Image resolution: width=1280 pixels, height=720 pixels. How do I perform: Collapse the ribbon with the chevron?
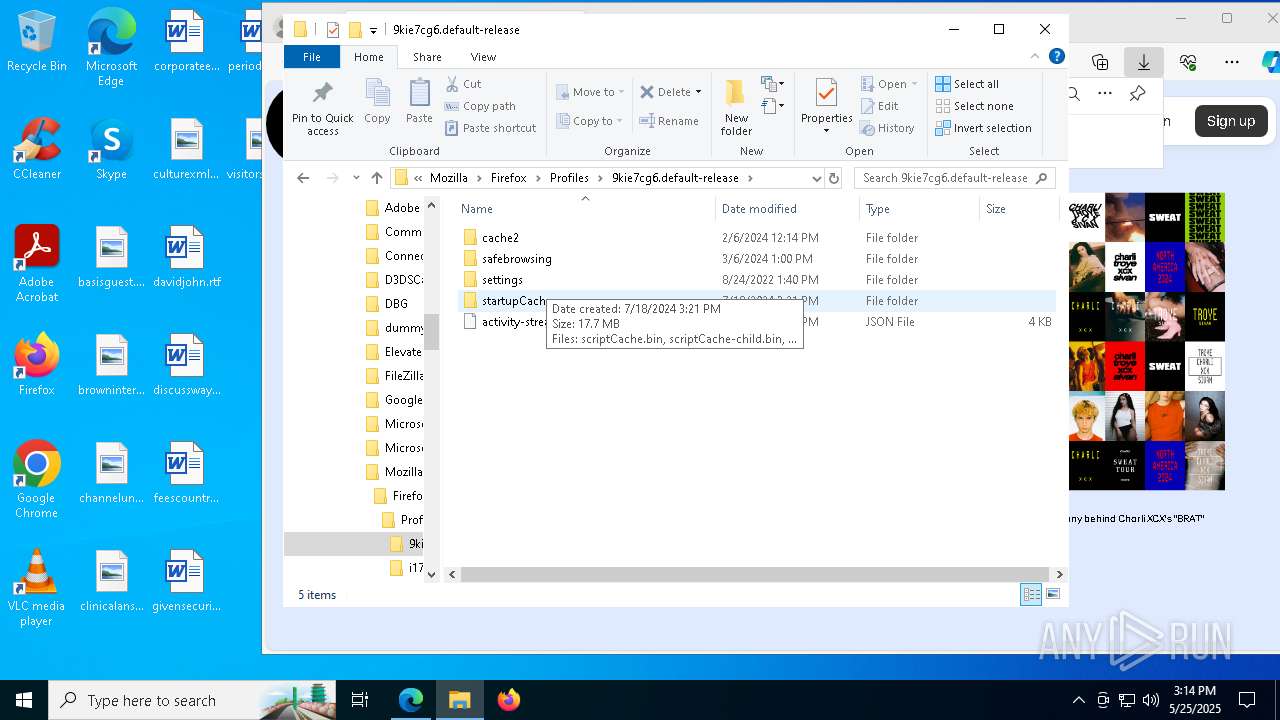[x=1036, y=57]
